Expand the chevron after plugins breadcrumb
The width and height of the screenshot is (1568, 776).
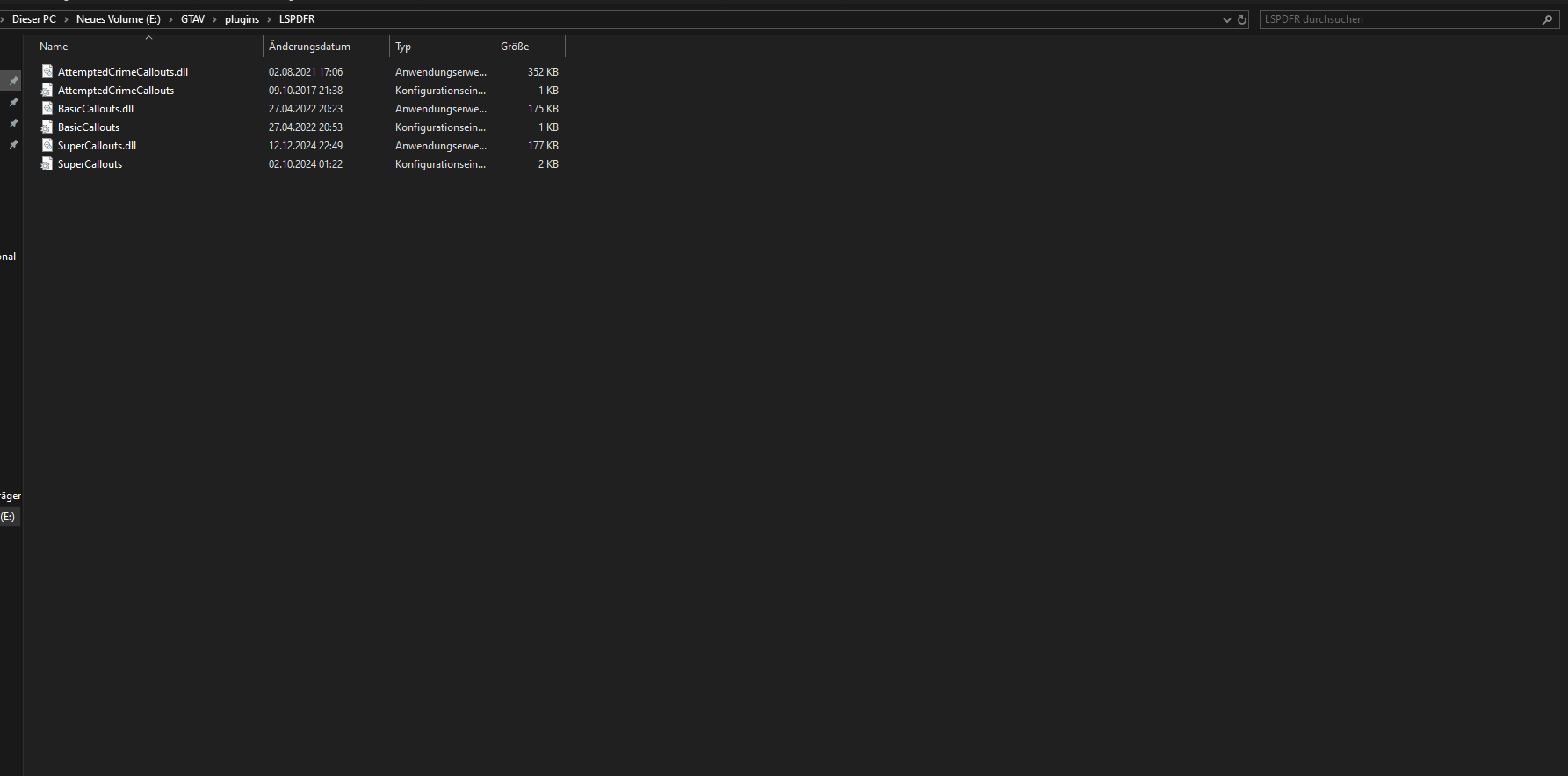click(269, 19)
